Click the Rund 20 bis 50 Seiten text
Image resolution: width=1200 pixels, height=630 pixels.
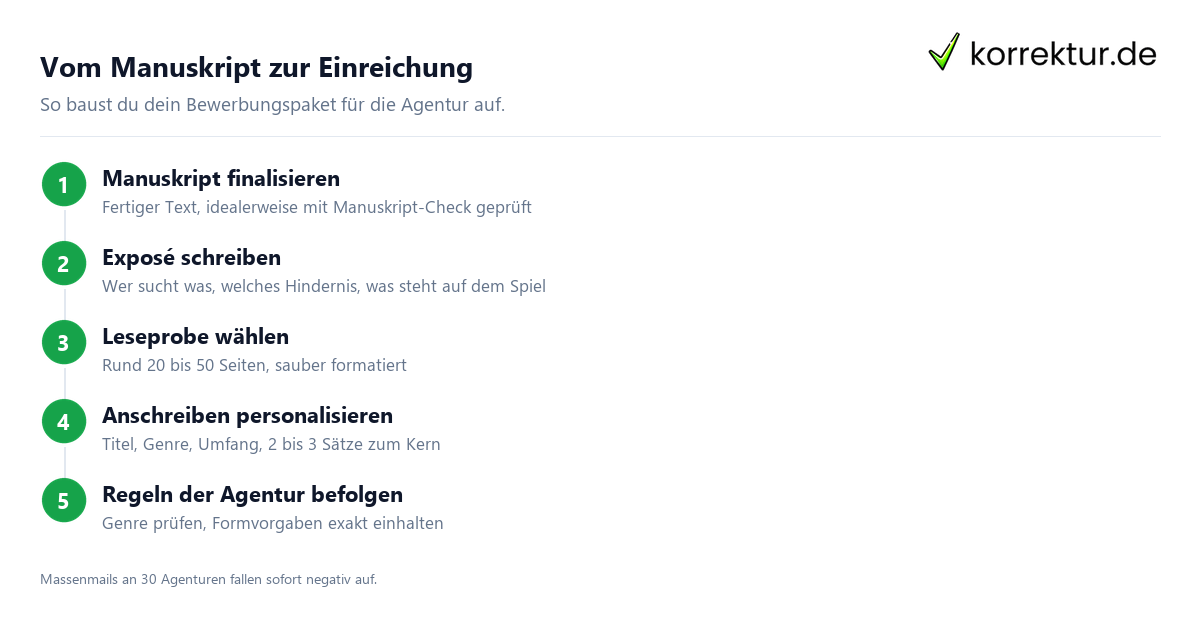tap(255, 366)
